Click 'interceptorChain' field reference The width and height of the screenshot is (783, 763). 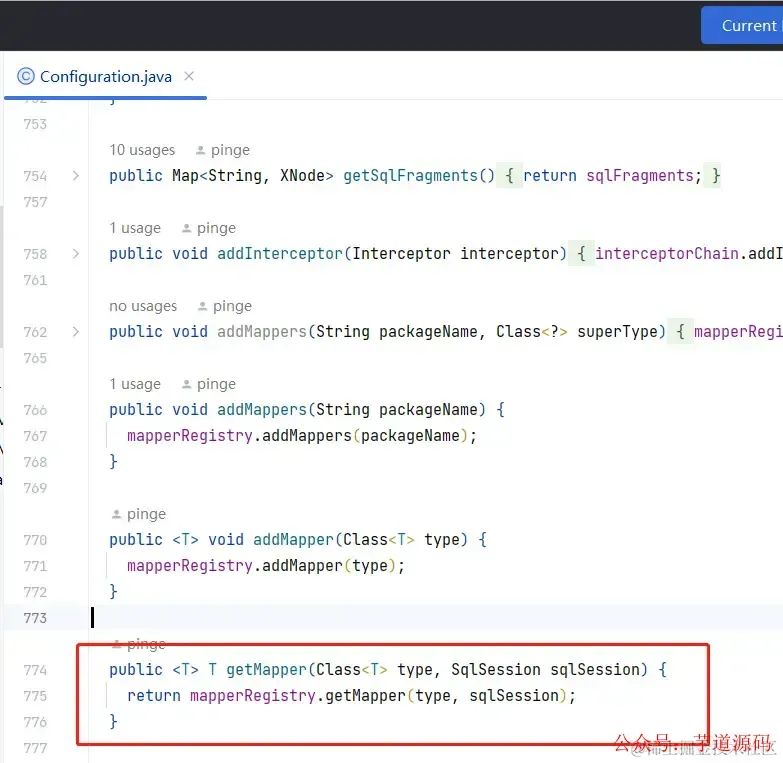tap(667, 254)
